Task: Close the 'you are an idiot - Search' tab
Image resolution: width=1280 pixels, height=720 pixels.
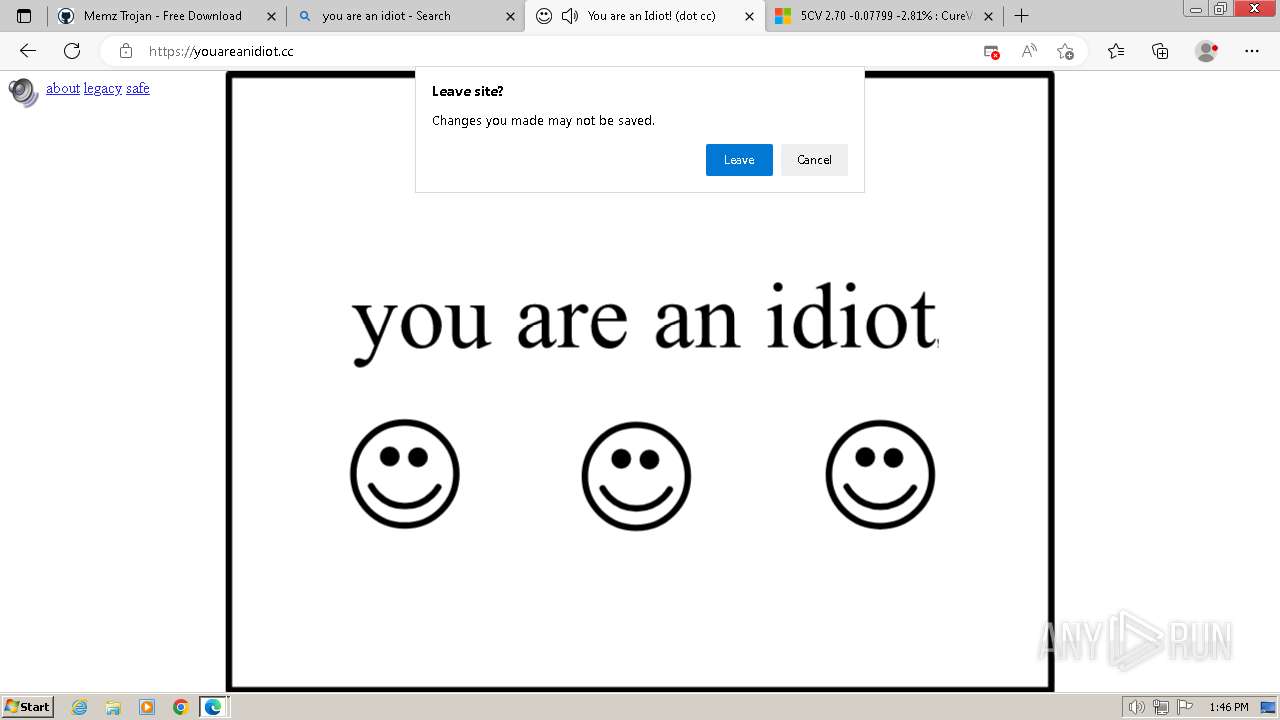Action: tap(510, 16)
